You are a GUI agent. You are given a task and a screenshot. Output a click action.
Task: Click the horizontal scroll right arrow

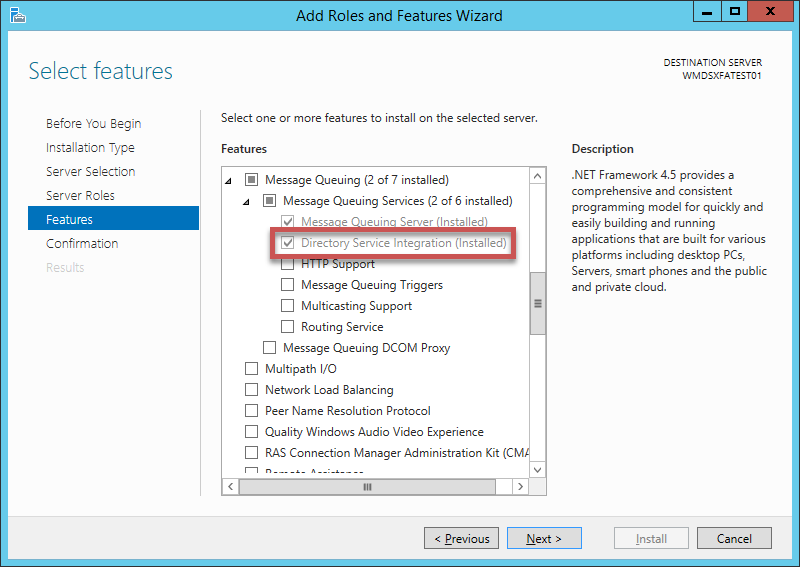(519, 486)
